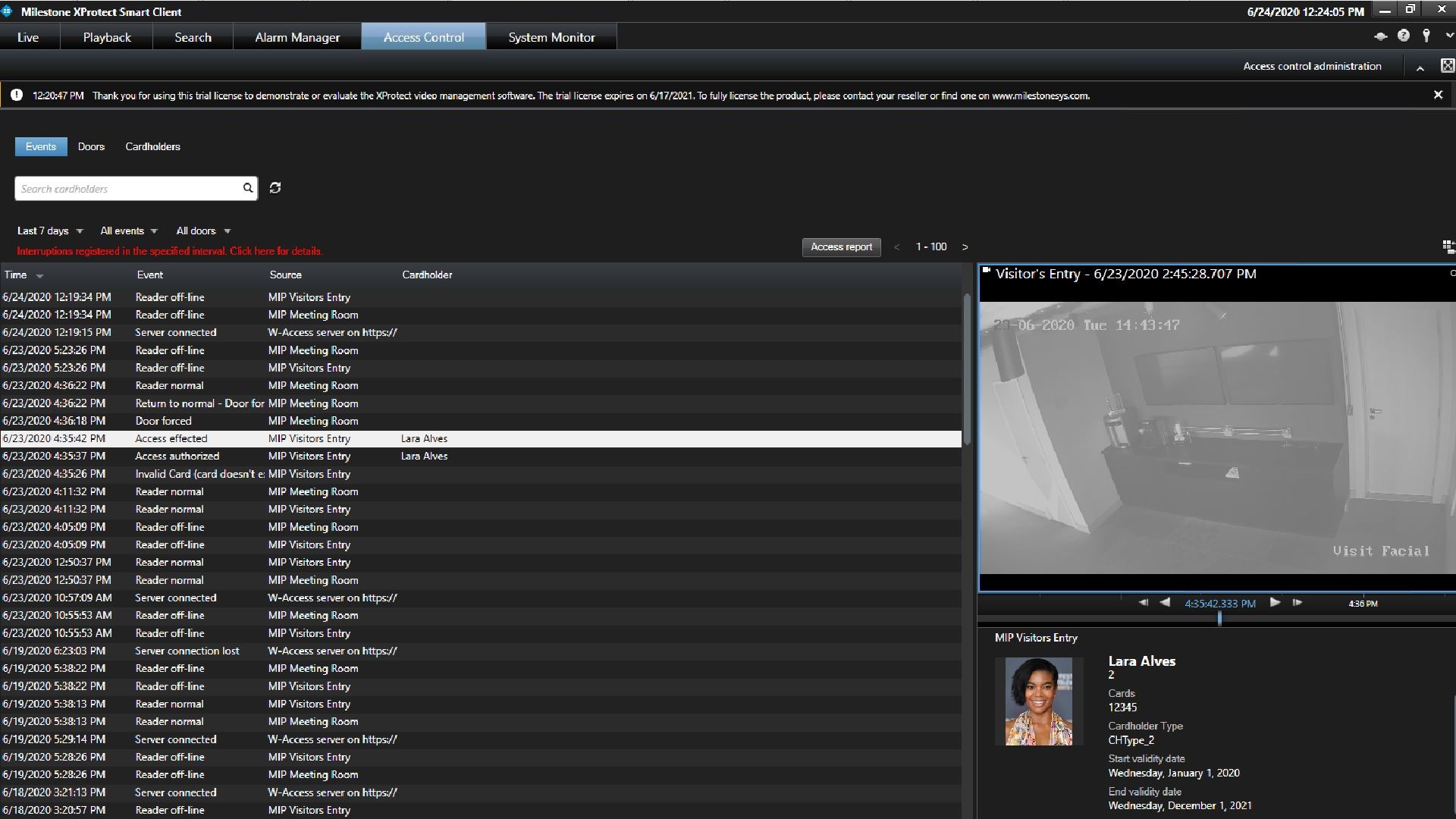Dismiss the trial license notification
The width and height of the screenshot is (1456, 819).
point(1438,95)
